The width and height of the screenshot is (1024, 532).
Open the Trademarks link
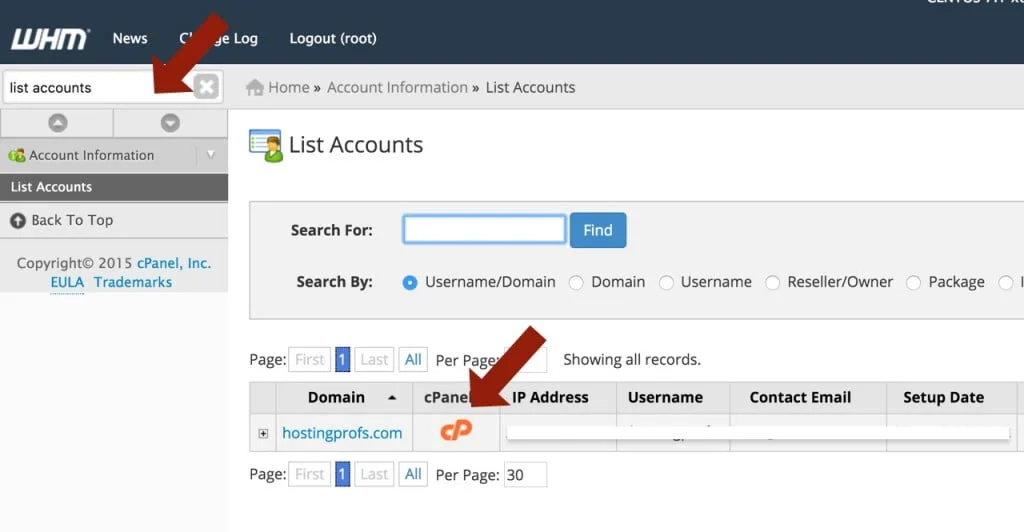[x=133, y=282]
